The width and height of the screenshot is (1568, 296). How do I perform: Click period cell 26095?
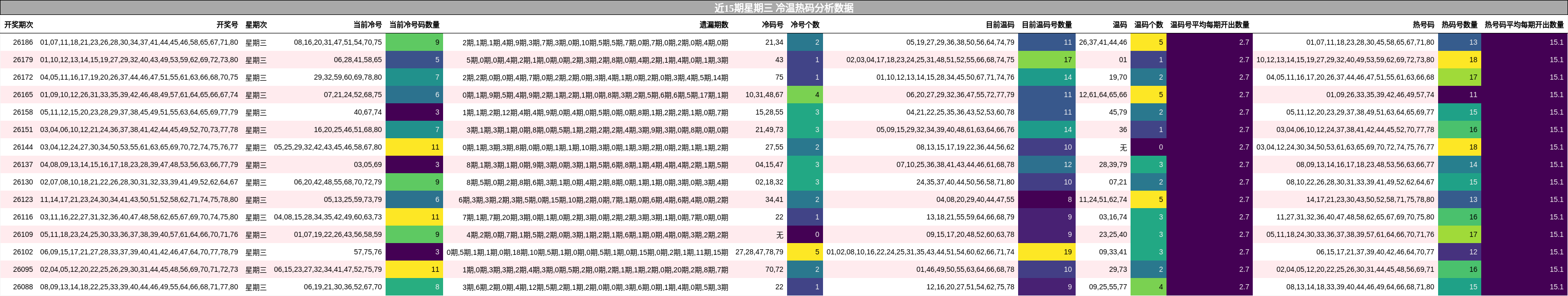(23, 269)
